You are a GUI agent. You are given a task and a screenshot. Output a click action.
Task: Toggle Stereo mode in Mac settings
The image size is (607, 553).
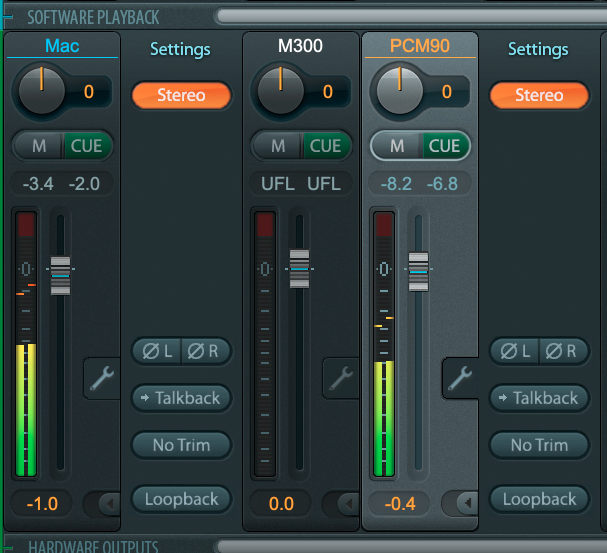(181, 95)
